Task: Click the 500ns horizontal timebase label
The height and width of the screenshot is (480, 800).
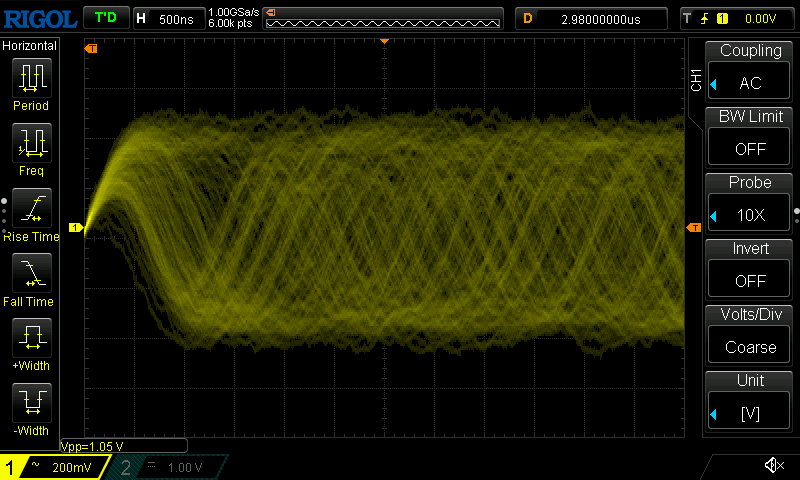Action: coord(167,18)
